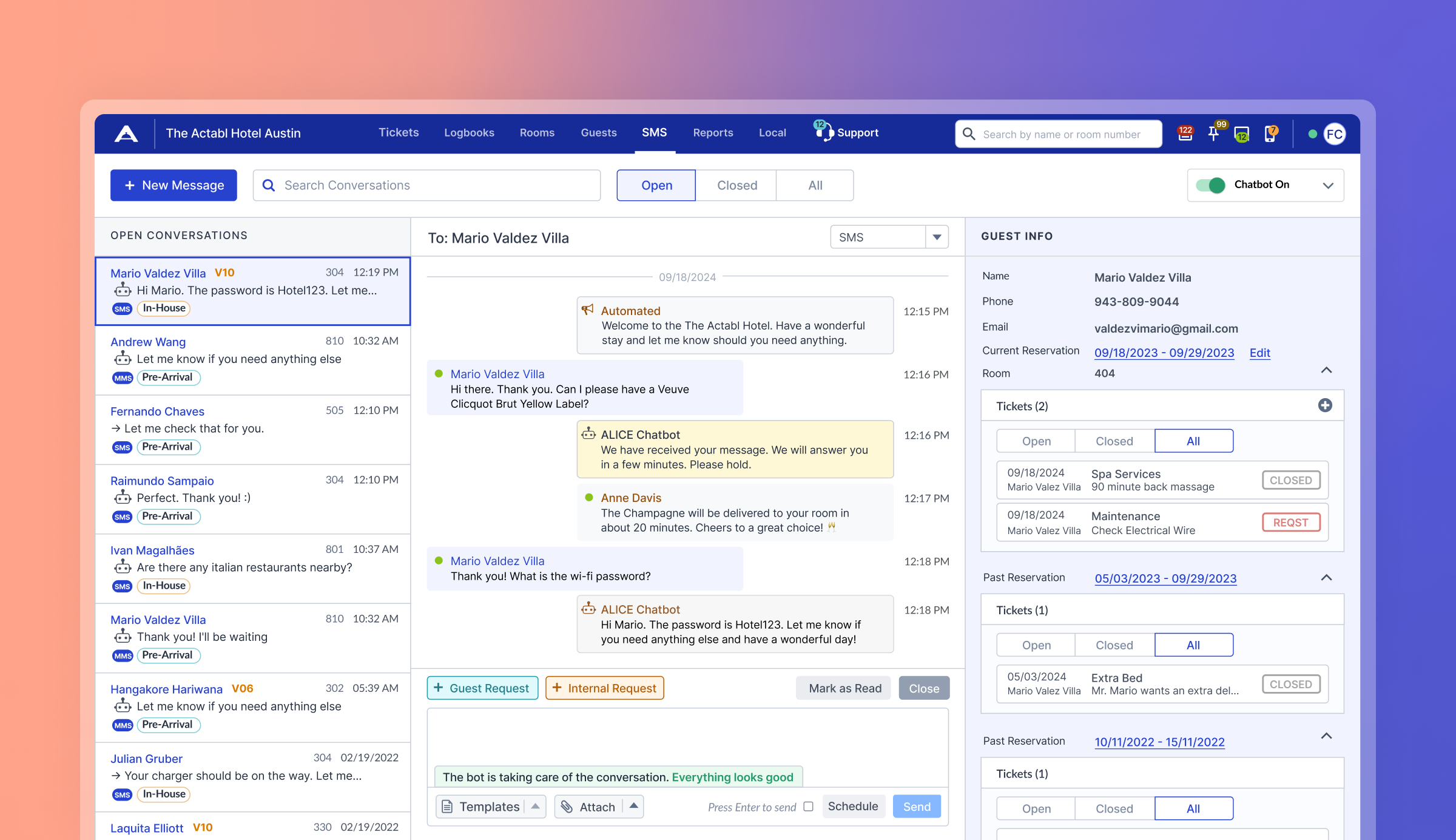Image resolution: width=1456 pixels, height=840 pixels.
Task: Check the Press Enter to send checkbox
Action: coord(808,807)
